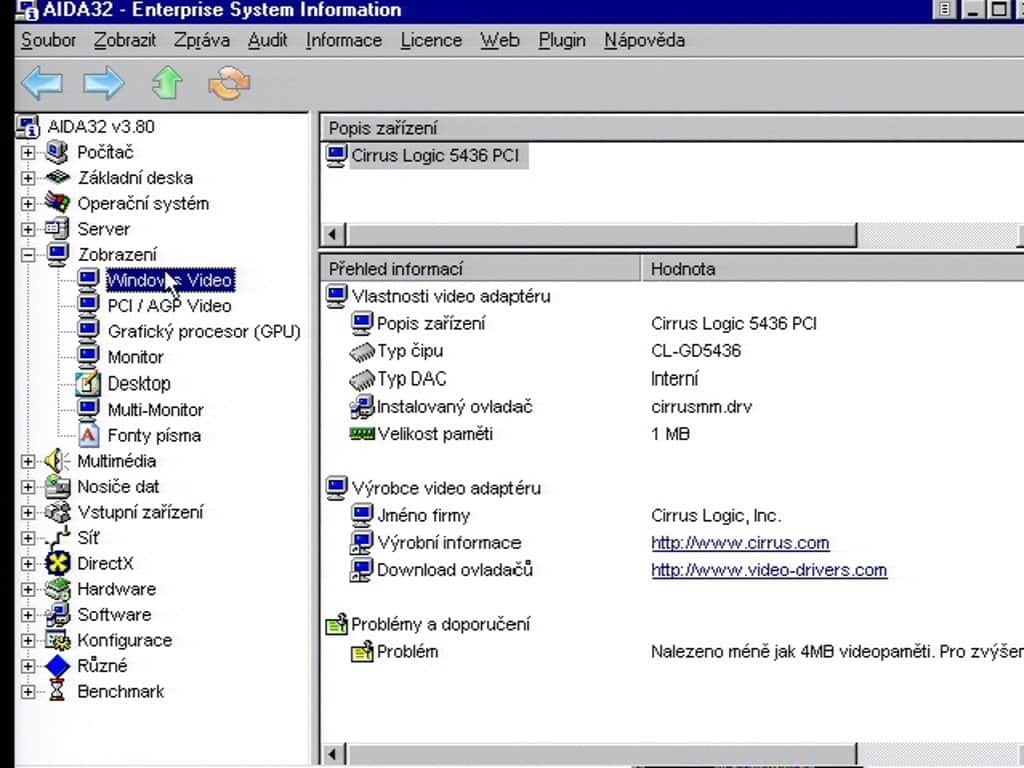Click the Popis zařízení column header
Screen dimensions: 1024x768
point(673,128)
